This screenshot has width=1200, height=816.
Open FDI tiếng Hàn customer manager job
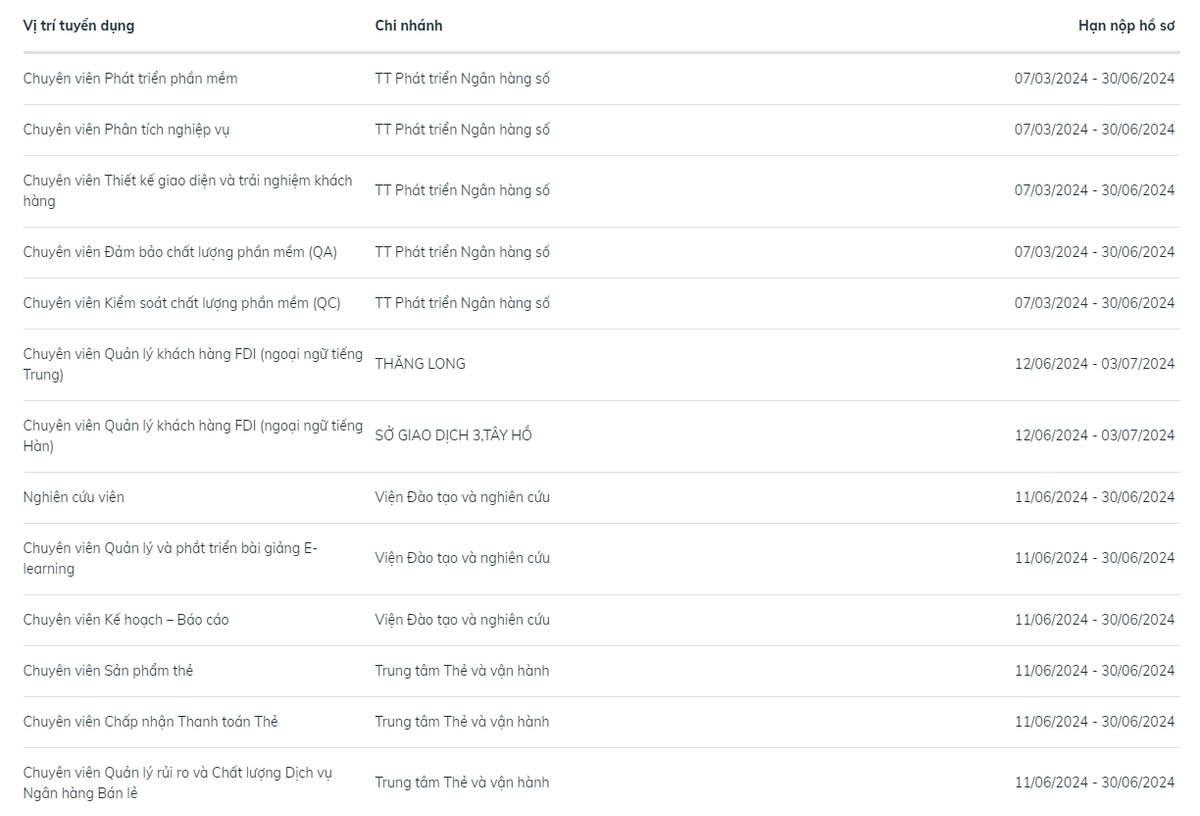(193, 436)
